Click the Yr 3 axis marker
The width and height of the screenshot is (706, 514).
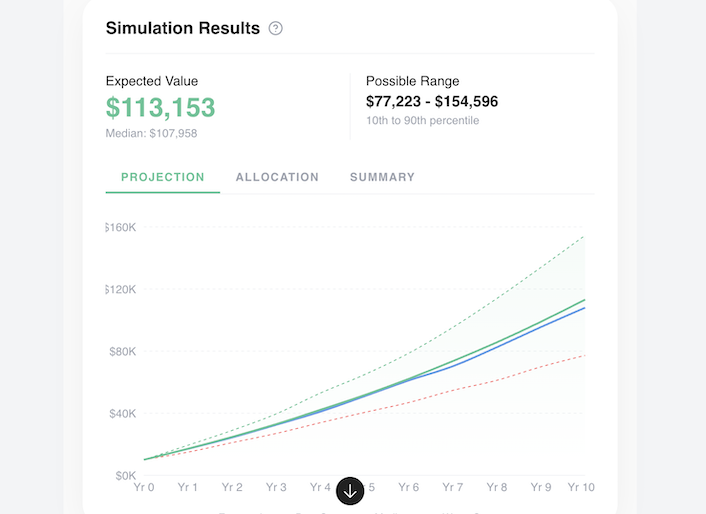[276, 487]
